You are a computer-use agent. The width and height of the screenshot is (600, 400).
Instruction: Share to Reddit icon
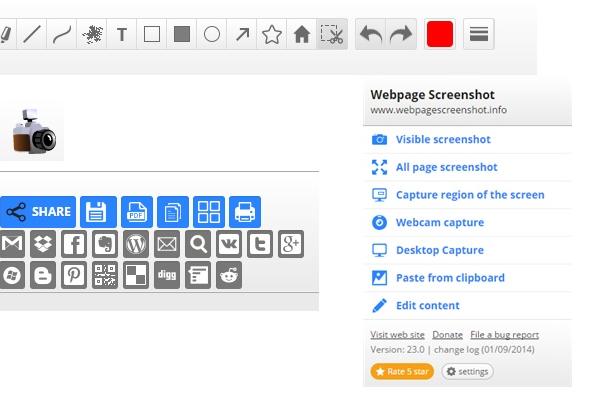click(229, 275)
